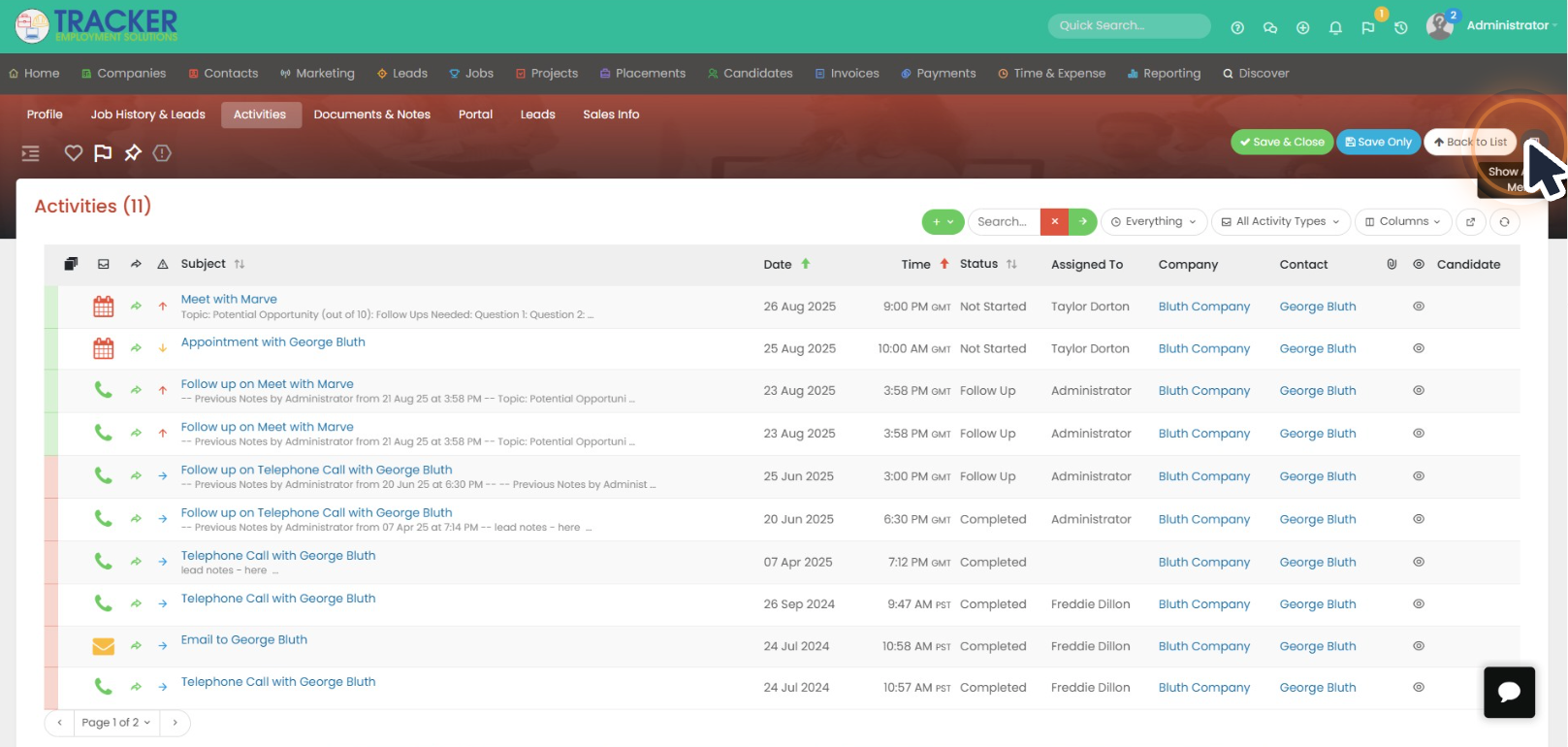This screenshot has width=1568, height=747.
Task: Click the refresh activities icon
Action: 1504,222
